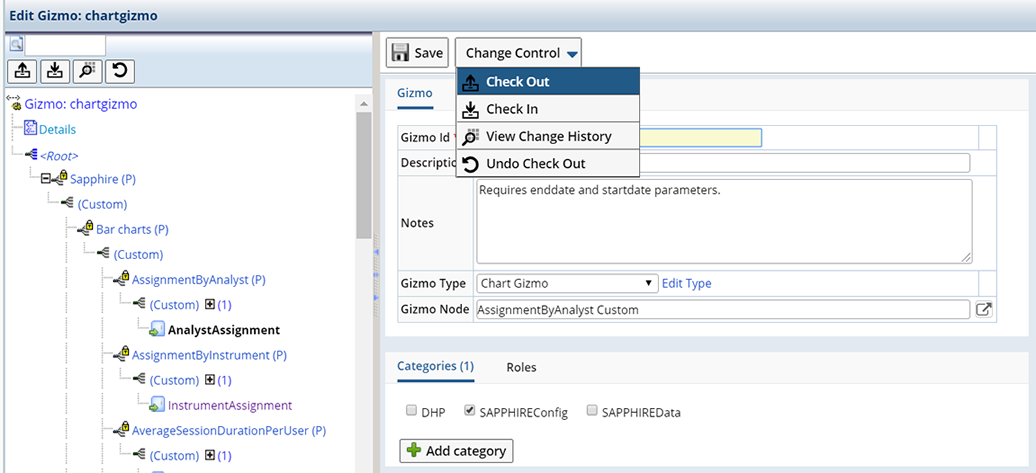Click the green plus icon in Add category
Image resolution: width=1036 pixels, height=473 pixels.
point(414,451)
